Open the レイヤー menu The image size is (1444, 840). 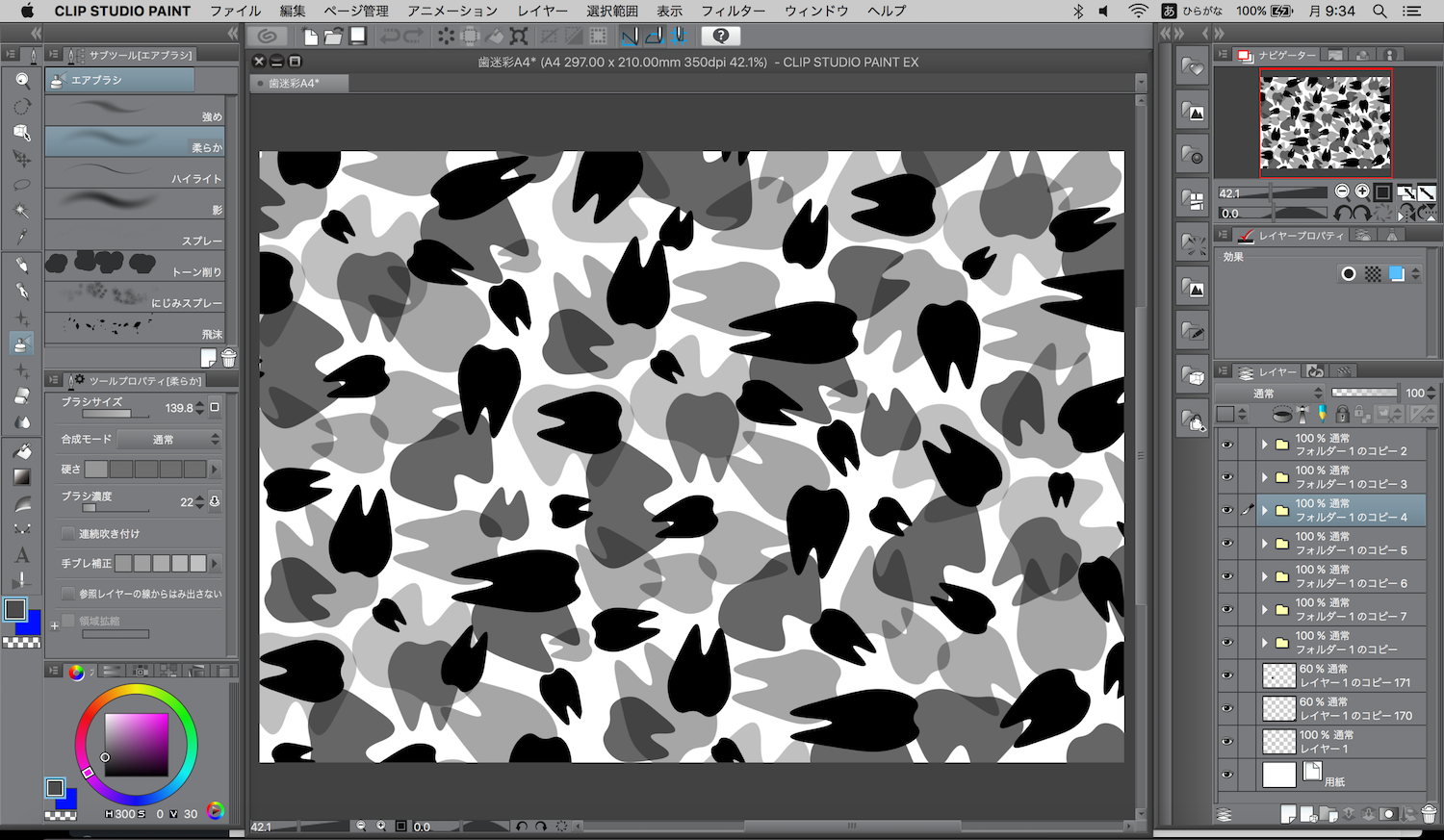pos(543,11)
